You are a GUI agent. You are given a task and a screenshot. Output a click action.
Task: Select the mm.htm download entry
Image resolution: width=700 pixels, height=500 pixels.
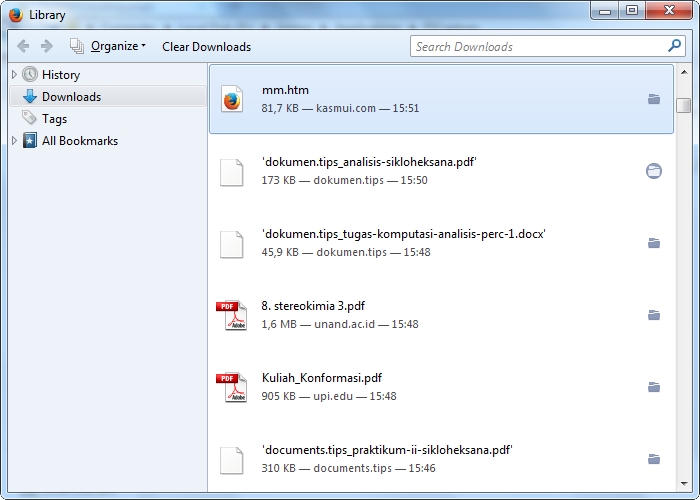(440, 99)
